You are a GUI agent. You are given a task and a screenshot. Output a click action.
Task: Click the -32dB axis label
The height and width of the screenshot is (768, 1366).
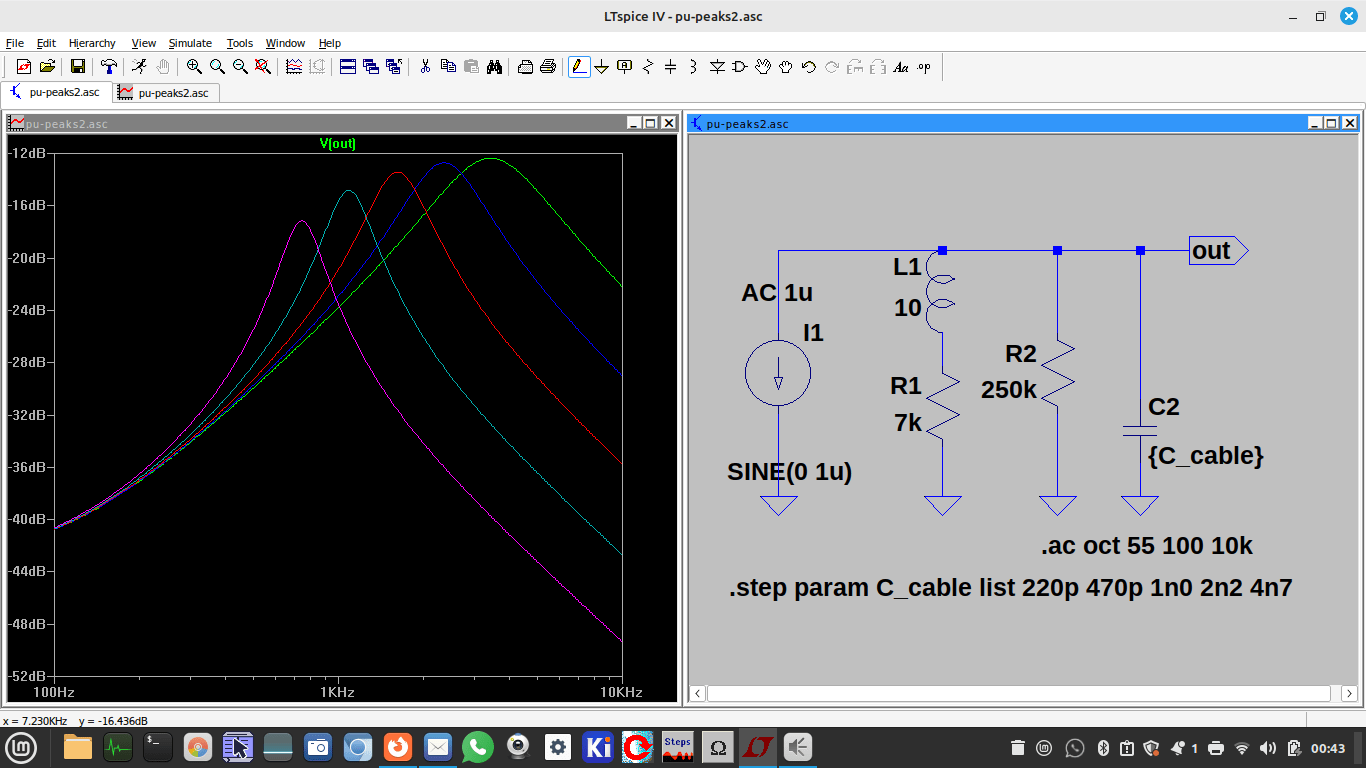28,415
